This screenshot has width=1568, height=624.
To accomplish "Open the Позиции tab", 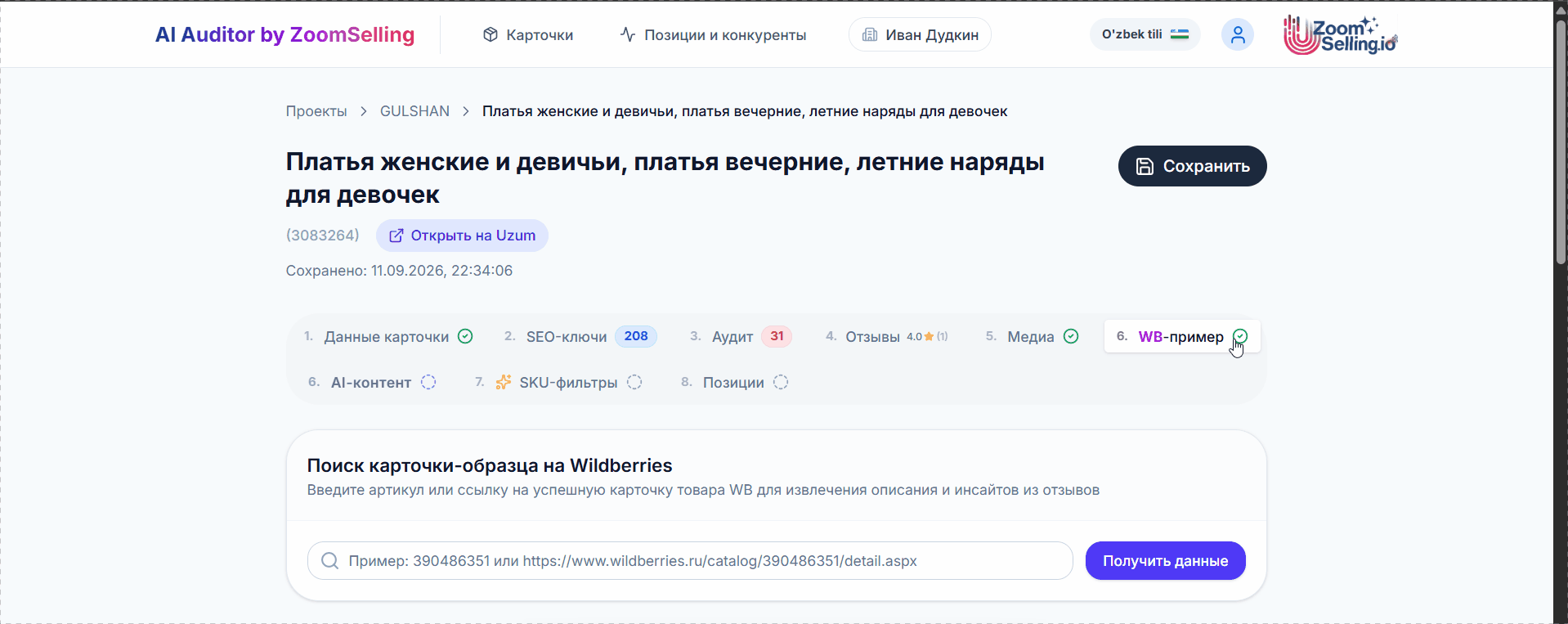I will (x=734, y=382).
